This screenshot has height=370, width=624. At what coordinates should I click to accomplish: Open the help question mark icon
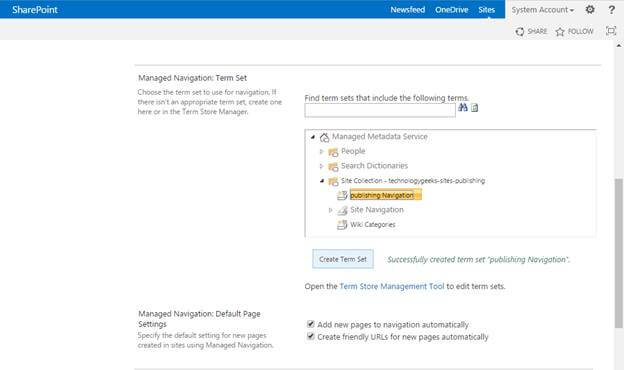pos(612,10)
